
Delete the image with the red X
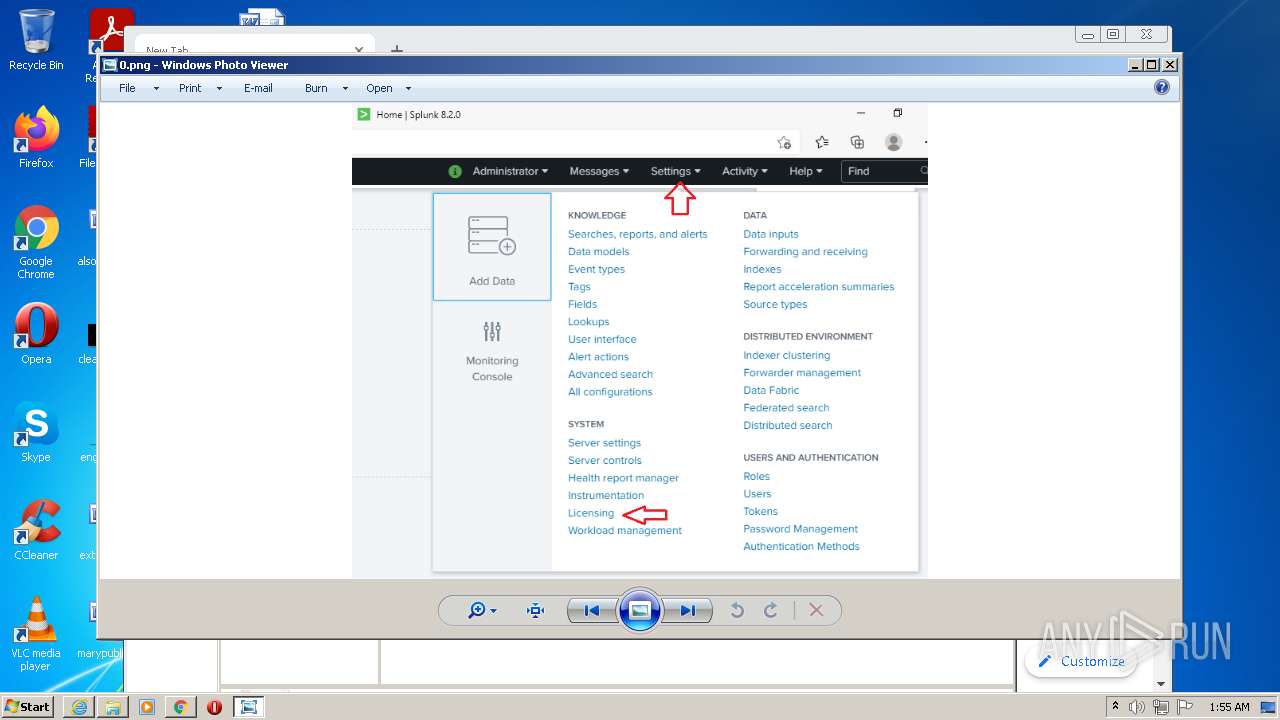click(x=816, y=610)
